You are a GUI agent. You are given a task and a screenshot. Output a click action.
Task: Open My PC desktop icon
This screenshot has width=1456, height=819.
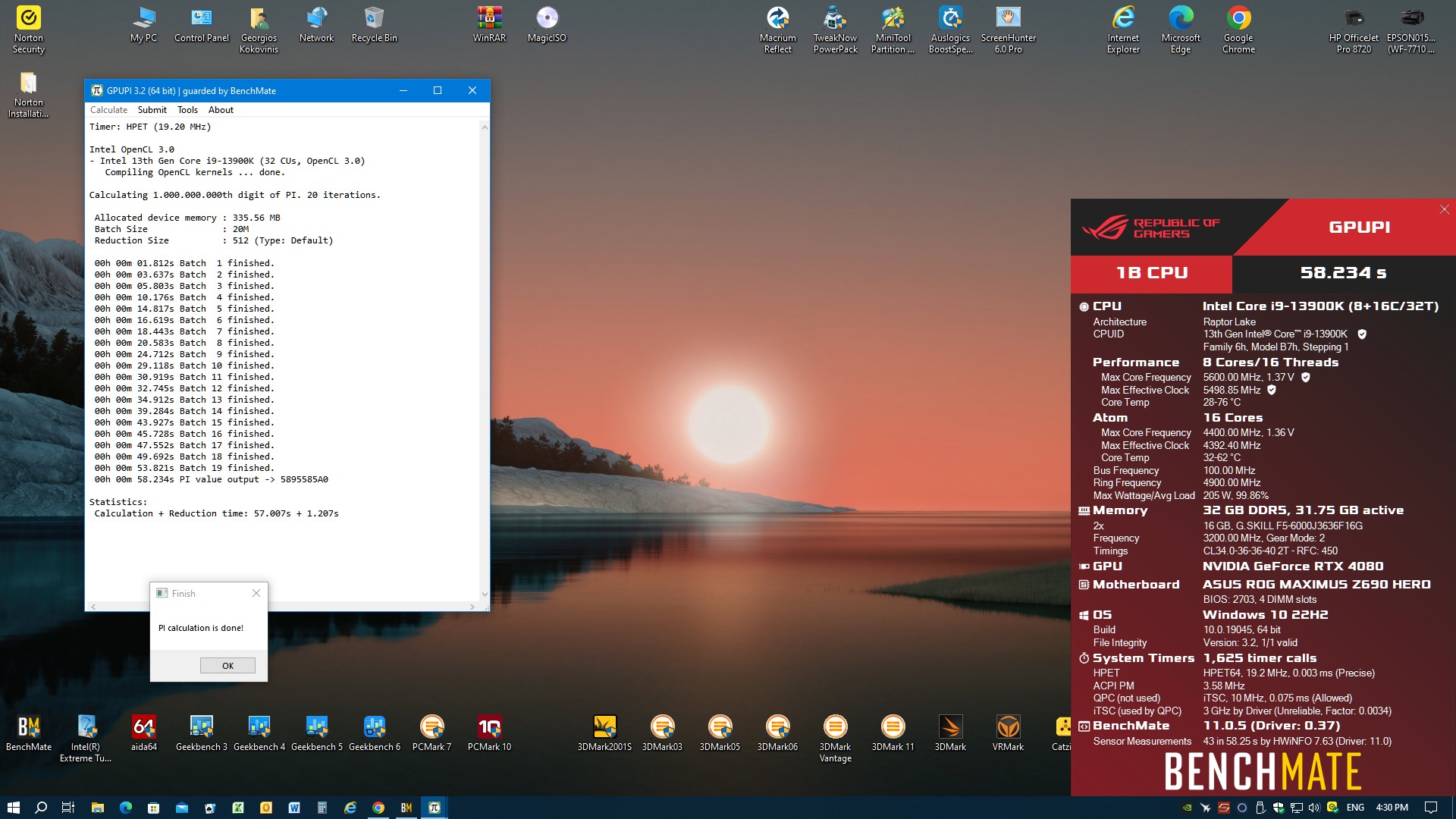143,24
